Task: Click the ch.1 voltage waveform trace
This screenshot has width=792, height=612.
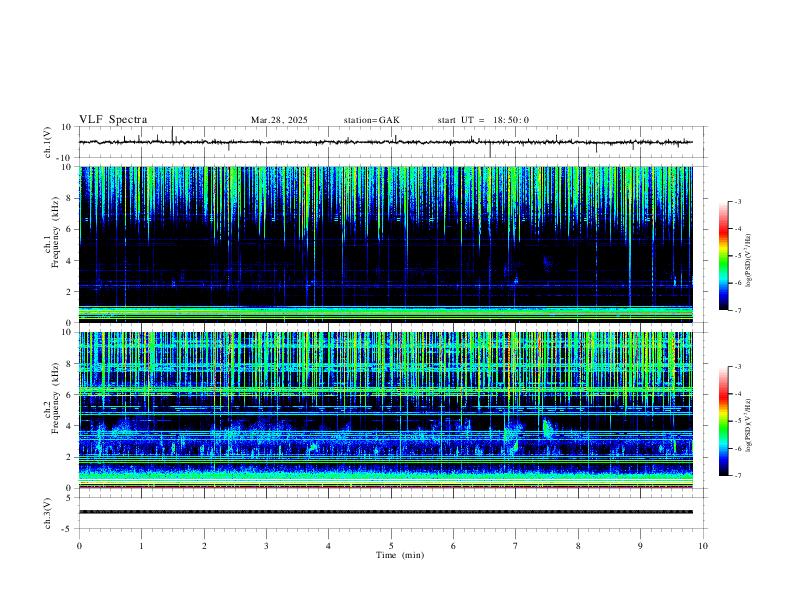Action: pos(385,142)
